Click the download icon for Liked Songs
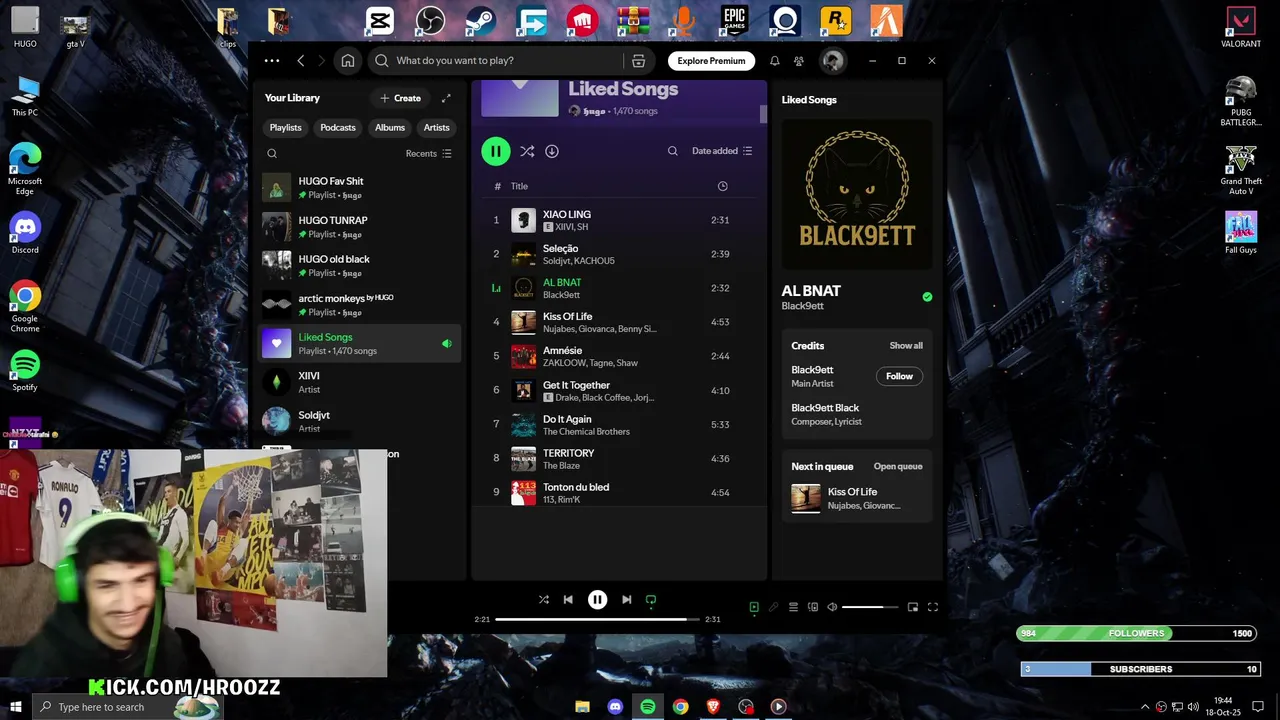The height and width of the screenshot is (720, 1280). 552,151
